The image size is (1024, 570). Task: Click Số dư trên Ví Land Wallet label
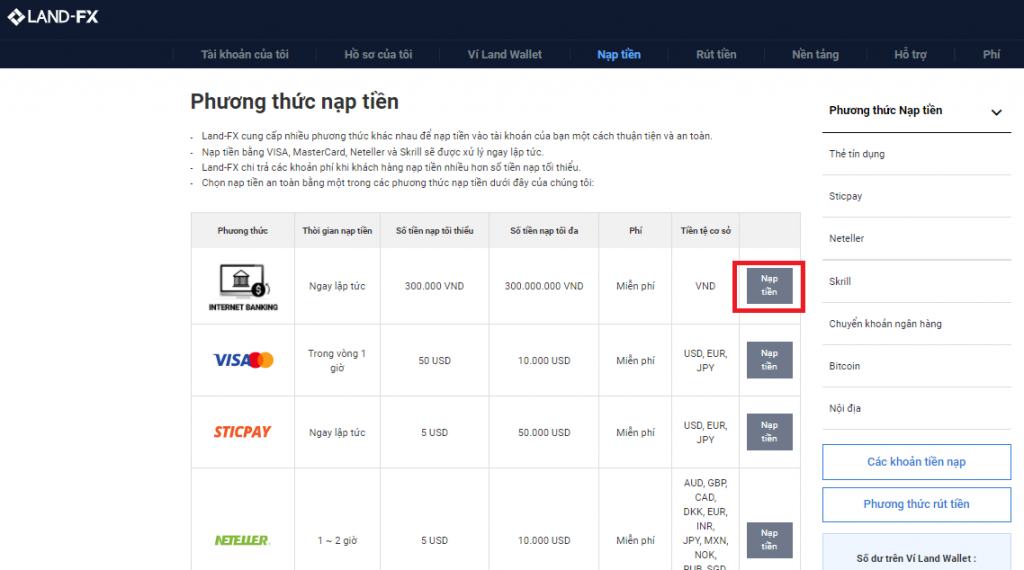coord(916,558)
